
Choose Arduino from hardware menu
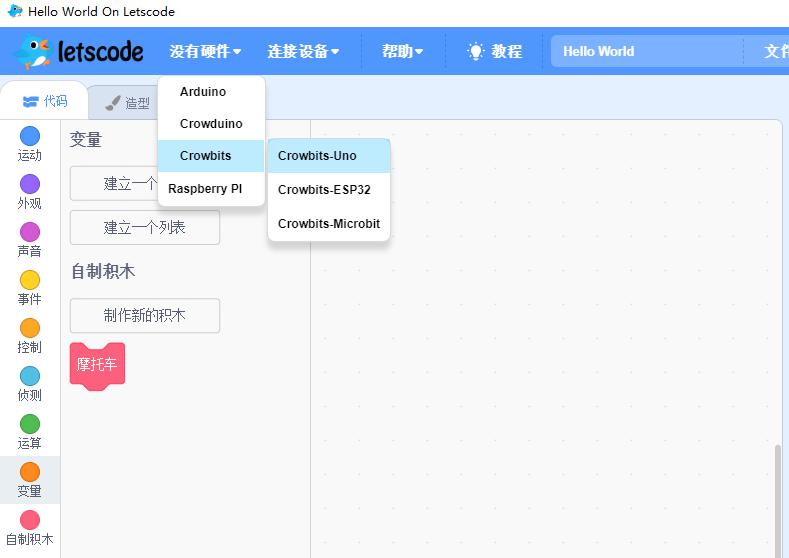coord(211,92)
